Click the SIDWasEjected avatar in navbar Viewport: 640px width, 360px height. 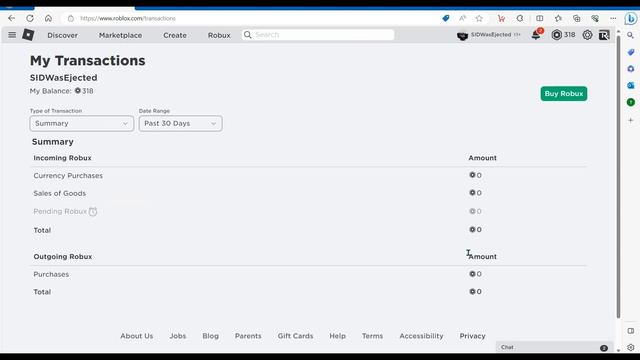click(462, 36)
